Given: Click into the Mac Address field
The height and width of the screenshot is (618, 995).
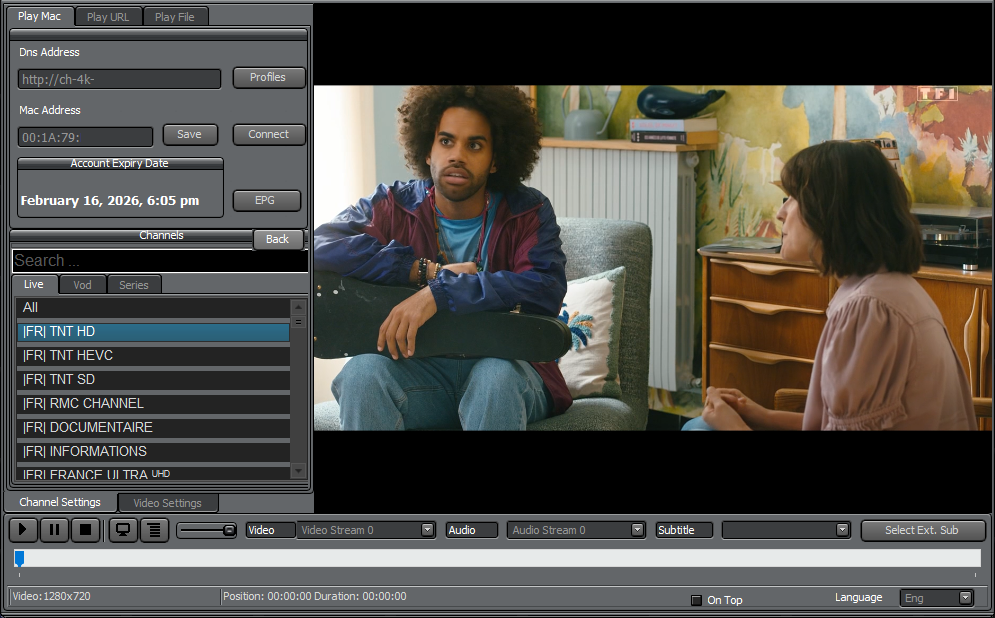Looking at the screenshot, I should [x=85, y=137].
